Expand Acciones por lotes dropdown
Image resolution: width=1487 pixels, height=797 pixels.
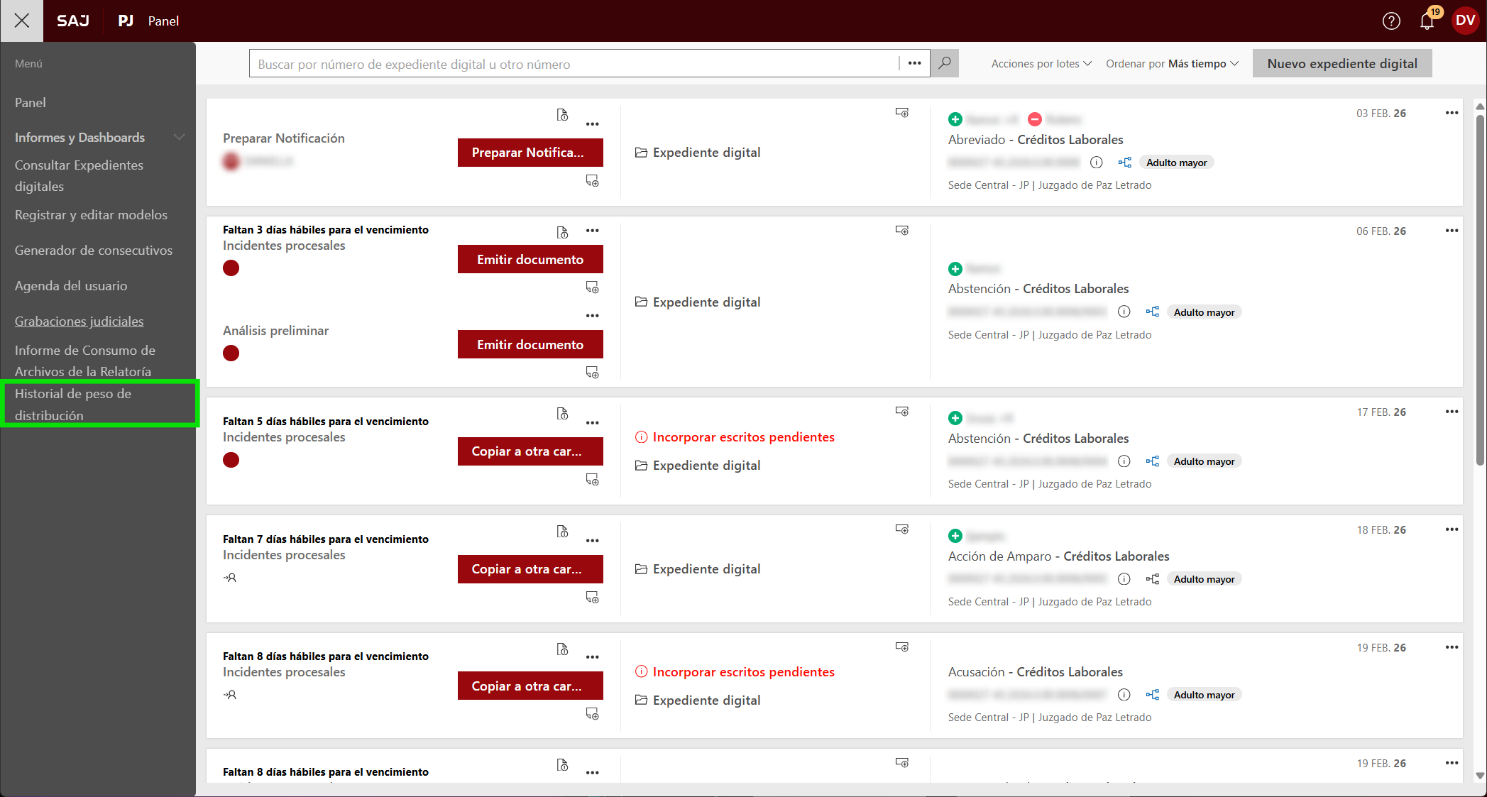click(1041, 64)
